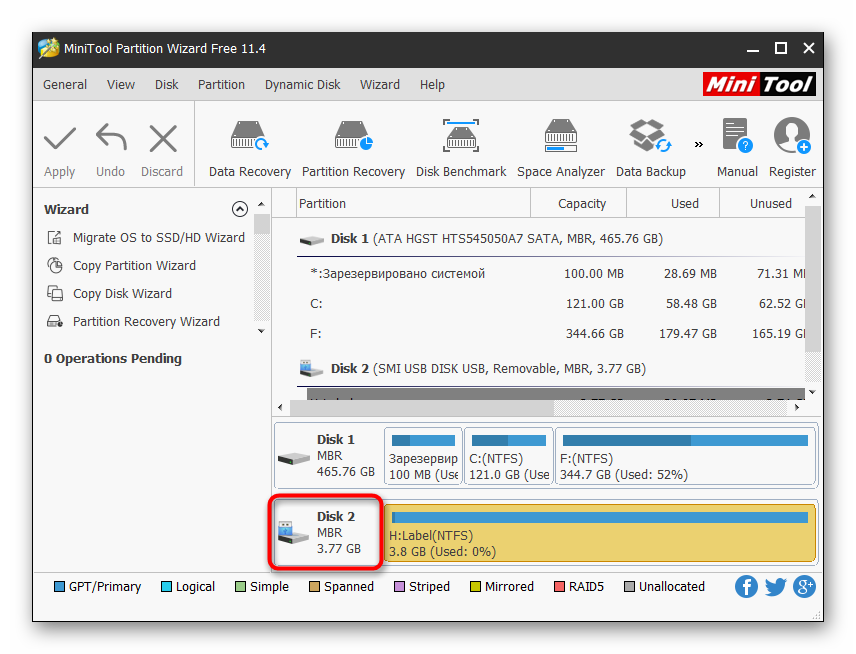This screenshot has width=856, height=654.
Task: Open the Data Backup tool
Action: pos(650,148)
